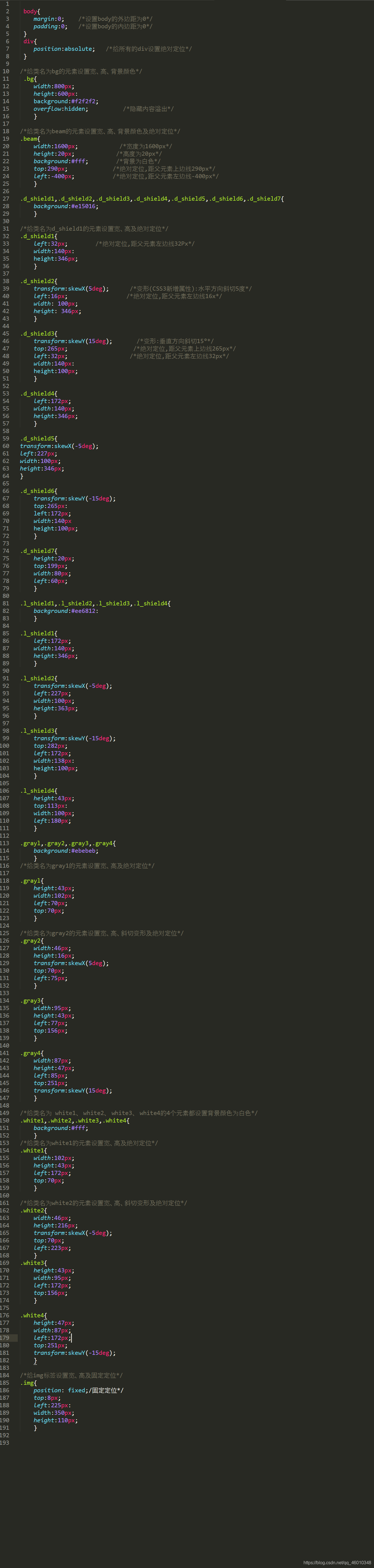Click the grouped '.white1,.white2,.white3,.white4{' line
The height and width of the screenshot is (1568, 374).
(x=75, y=1120)
